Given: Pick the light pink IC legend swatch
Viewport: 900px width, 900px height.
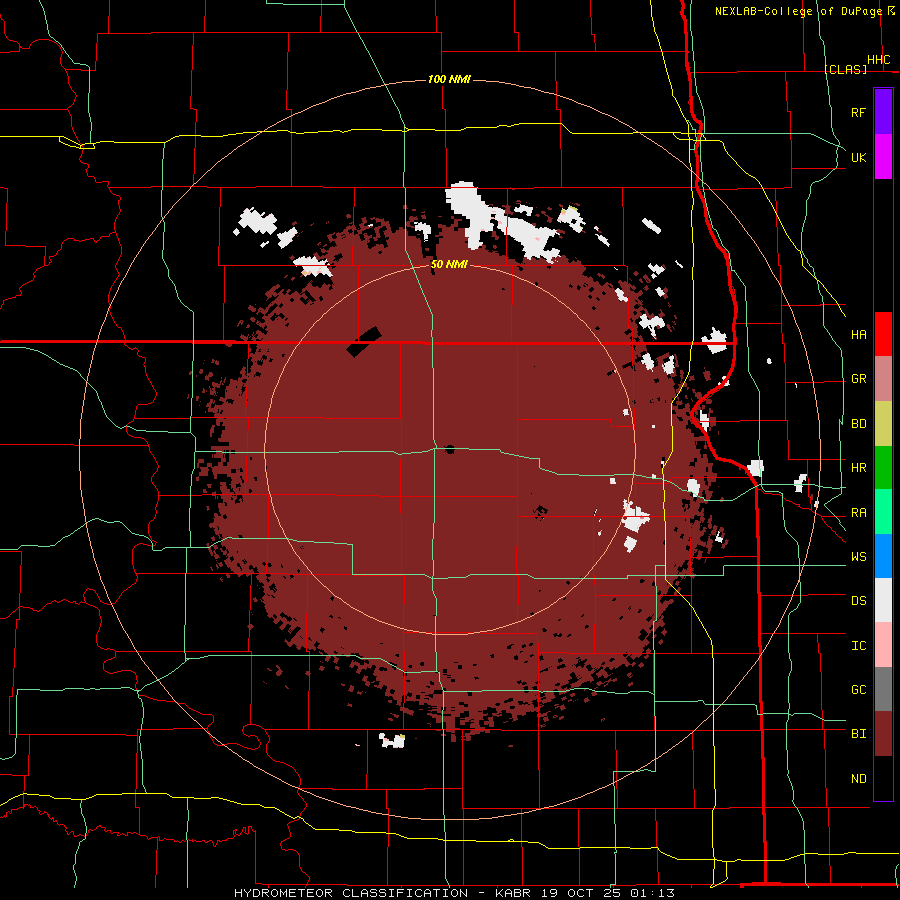Looking at the screenshot, I should tap(883, 645).
